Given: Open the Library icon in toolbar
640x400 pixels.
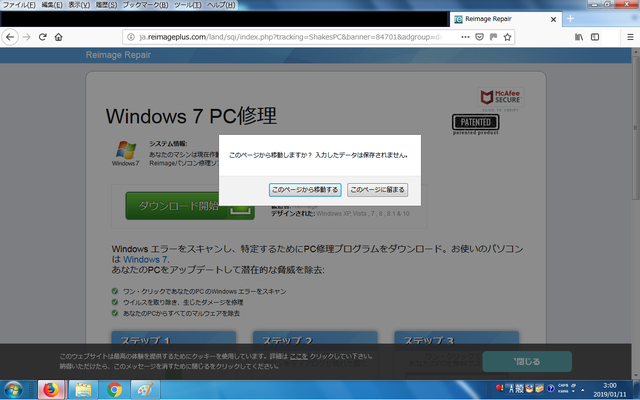Looking at the screenshot, I should [579, 37].
